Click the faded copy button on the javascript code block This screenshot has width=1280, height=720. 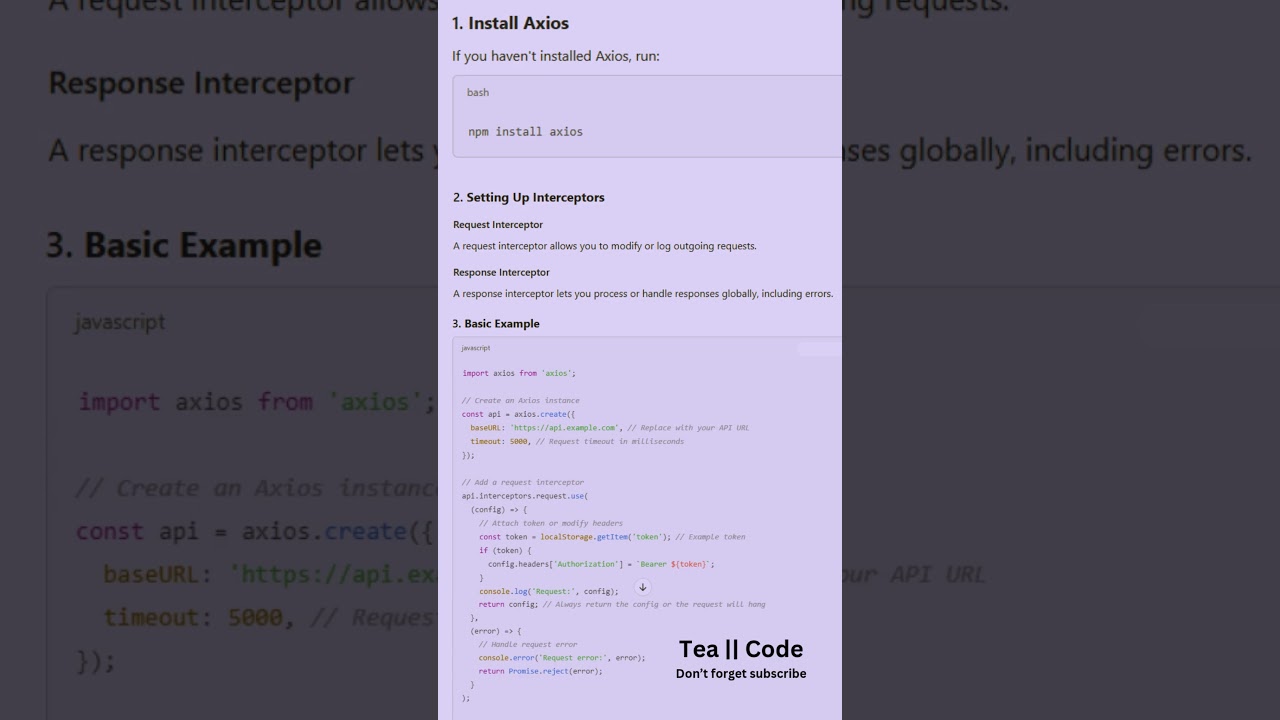coord(819,348)
